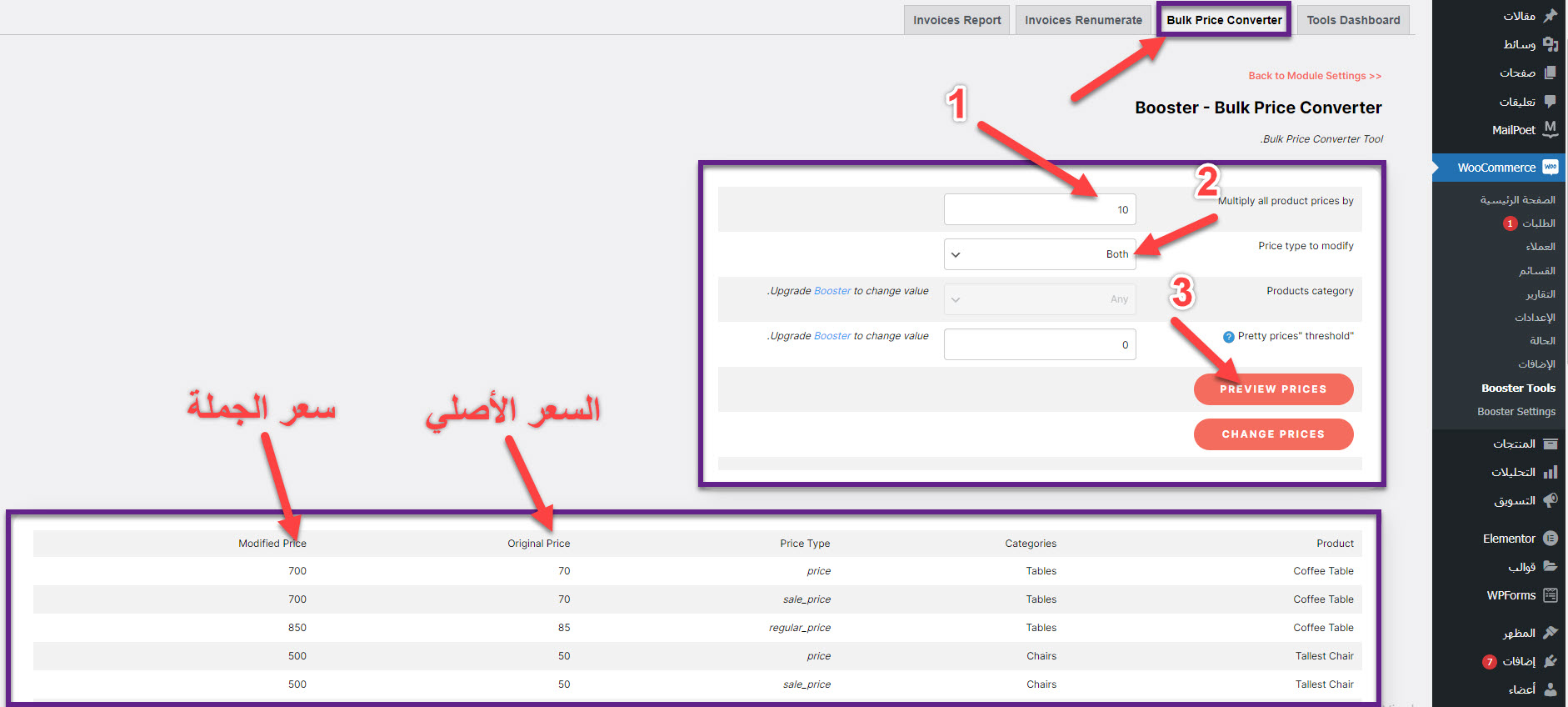Open the Tools Dashboard tab
Viewport: 1568px width, 707px height.
click(x=1353, y=20)
